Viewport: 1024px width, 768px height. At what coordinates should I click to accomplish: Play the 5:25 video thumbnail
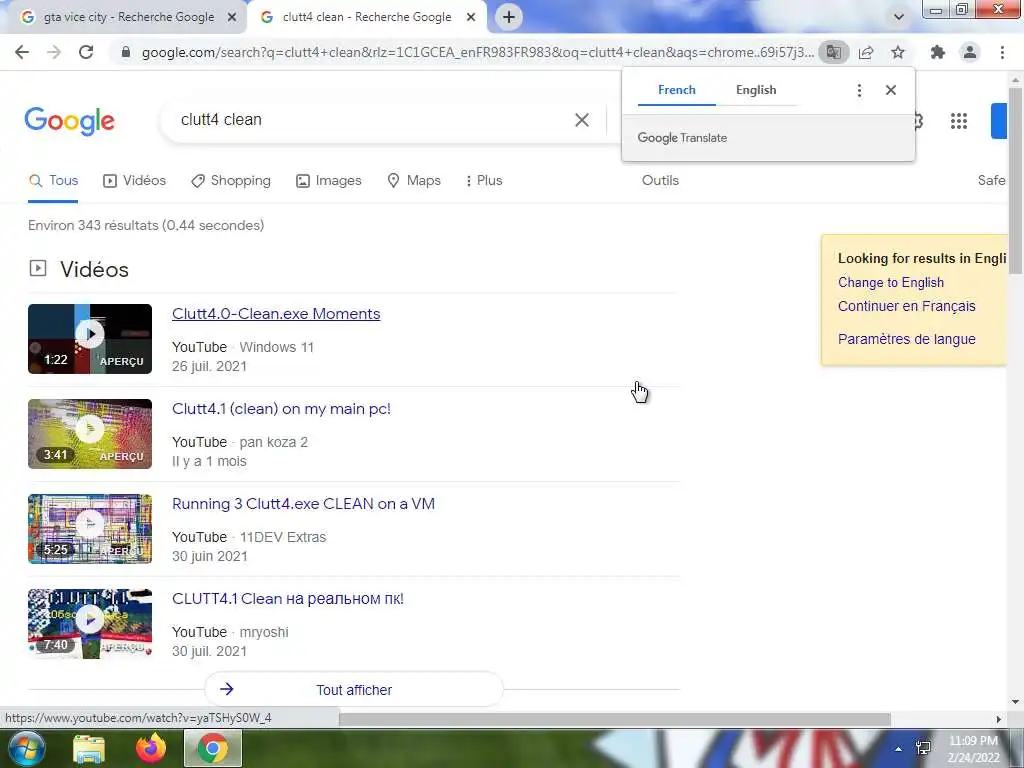(90, 529)
